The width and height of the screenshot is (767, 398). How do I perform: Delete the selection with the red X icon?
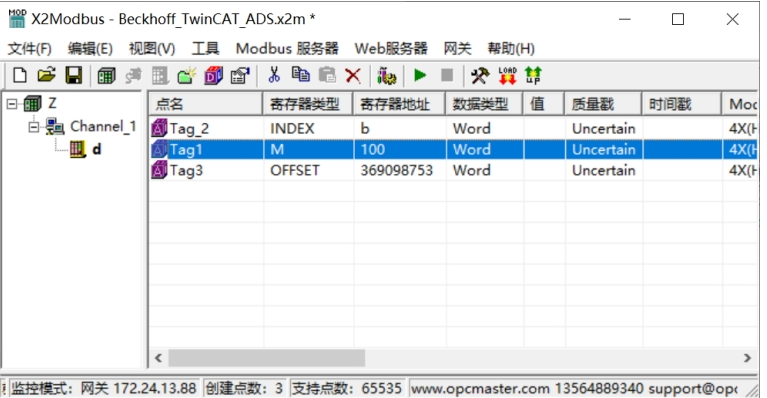tap(353, 75)
